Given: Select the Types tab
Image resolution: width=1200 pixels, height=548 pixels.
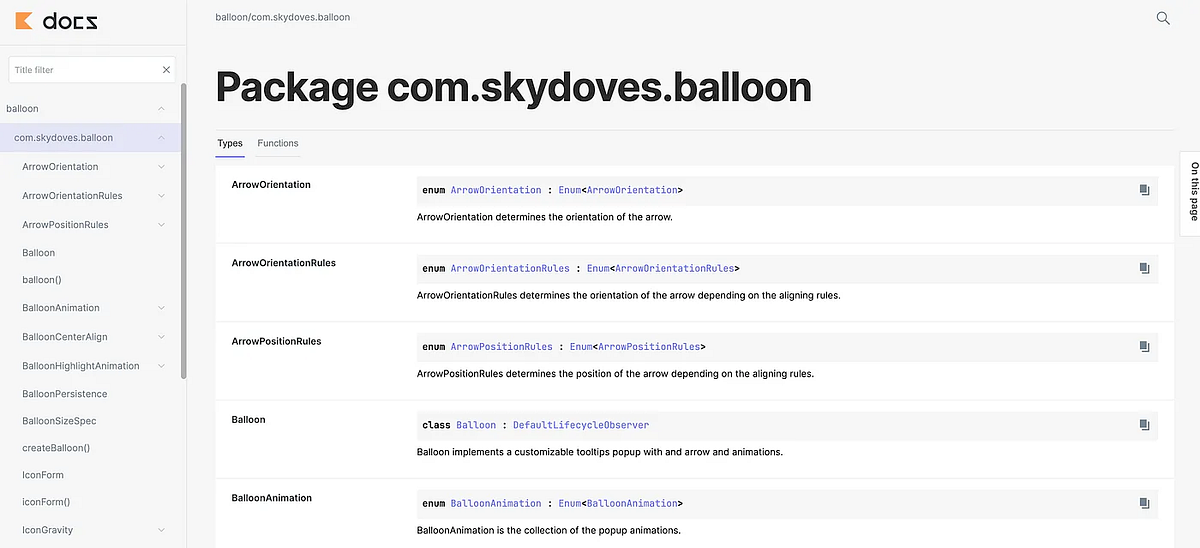Looking at the screenshot, I should (230, 143).
